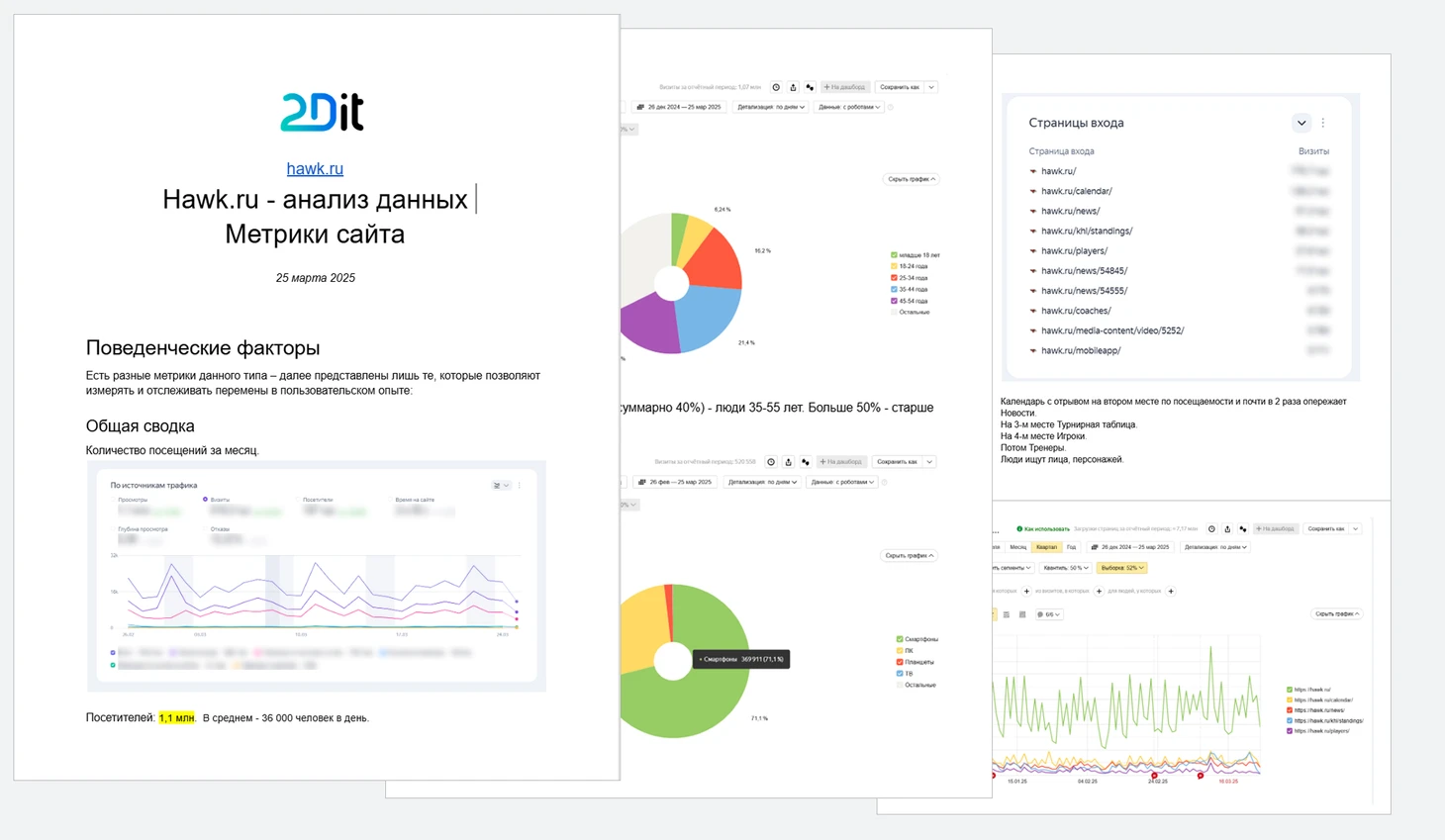This screenshot has width=1445, height=840.
Task: Click the 2Dit logo on the title page
Action: (x=323, y=112)
